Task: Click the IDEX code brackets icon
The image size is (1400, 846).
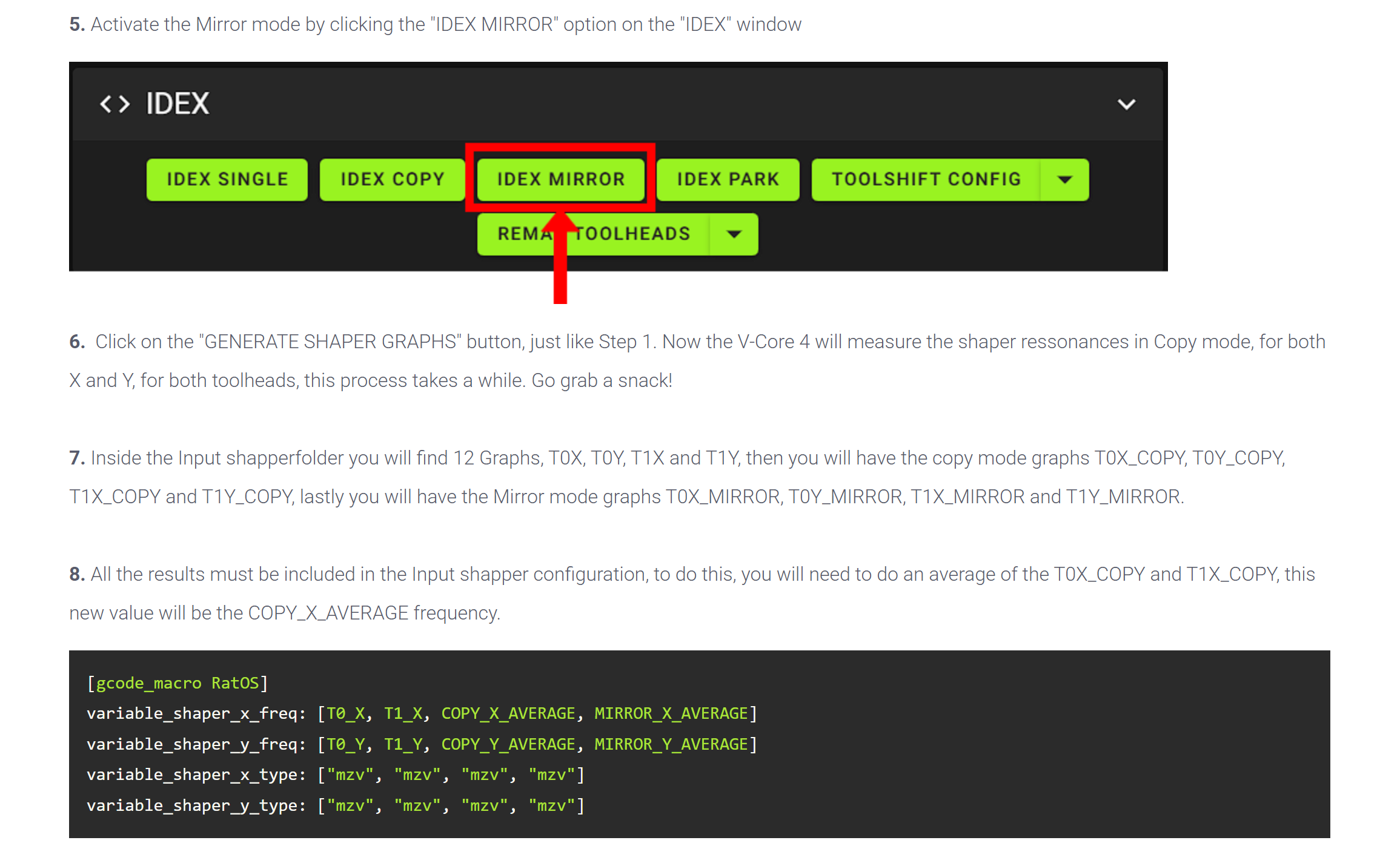Action: (x=114, y=104)
